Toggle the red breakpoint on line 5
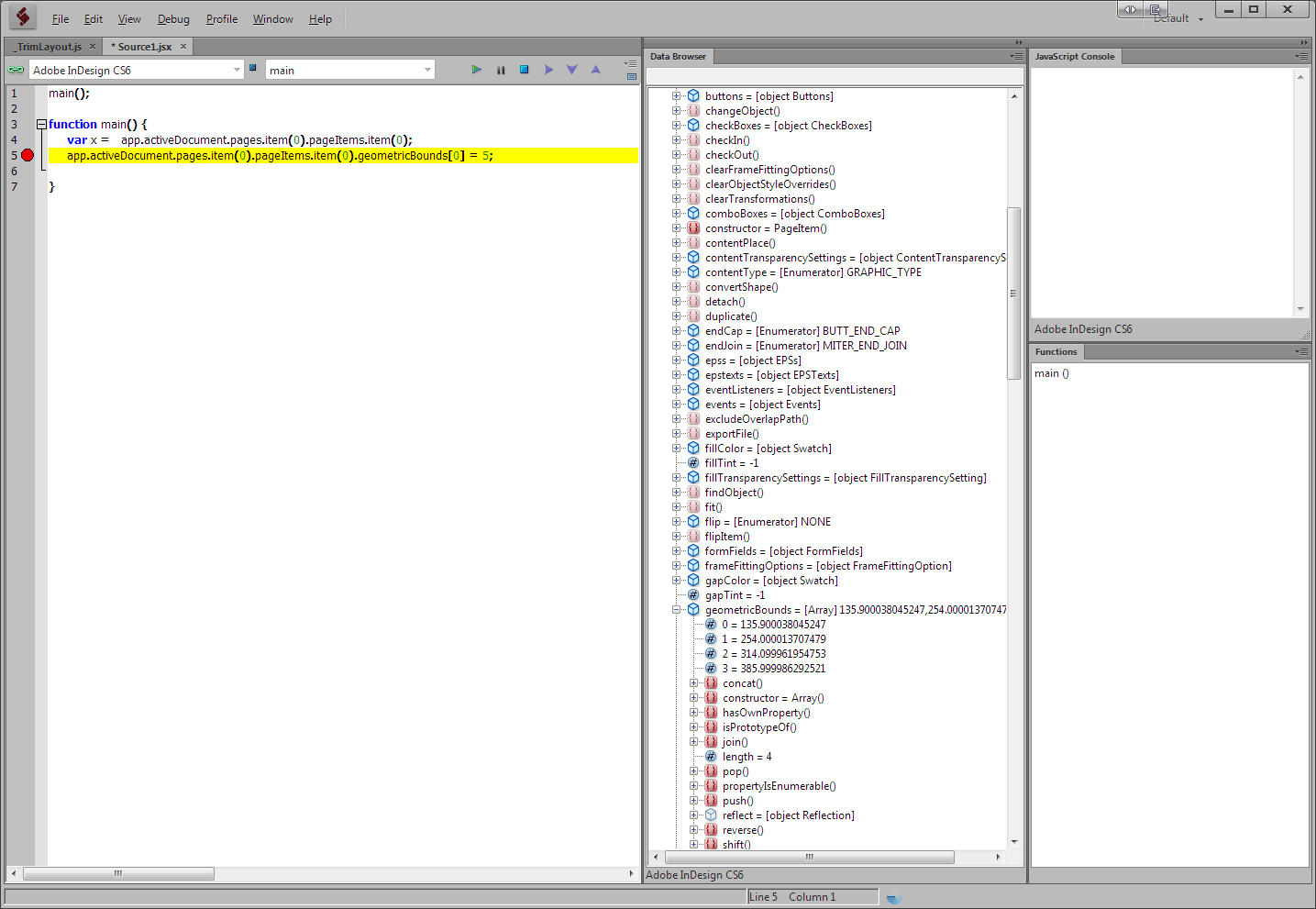Screen dimensions: 1316x909 point(28,155)
